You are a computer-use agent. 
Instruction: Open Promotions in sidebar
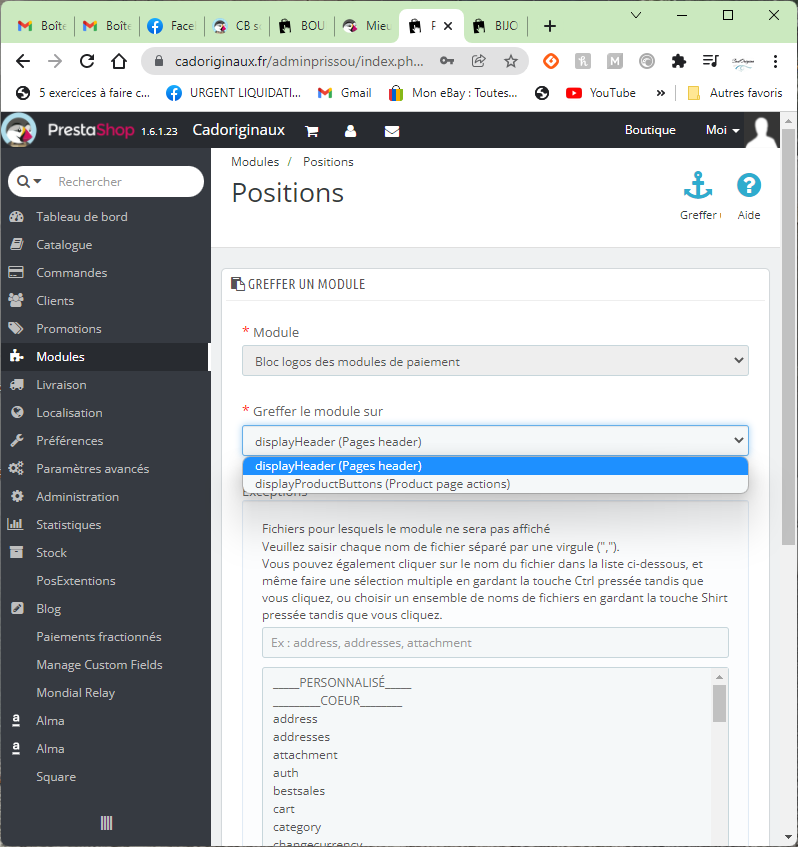[69, 329]
